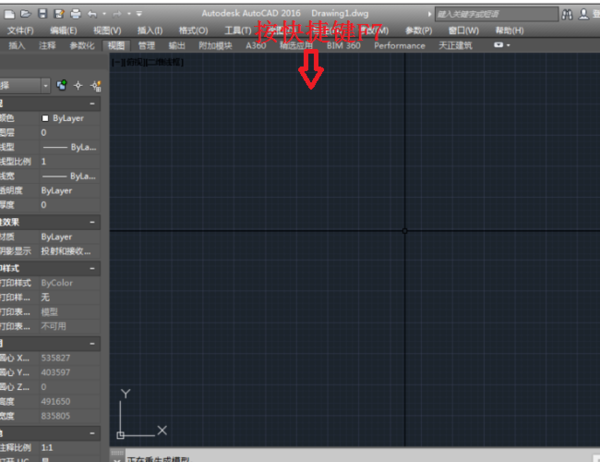Open the 插入(I) menu
Image resolution: width=600 pixels, height=462 pixels.
coord(150,31)
